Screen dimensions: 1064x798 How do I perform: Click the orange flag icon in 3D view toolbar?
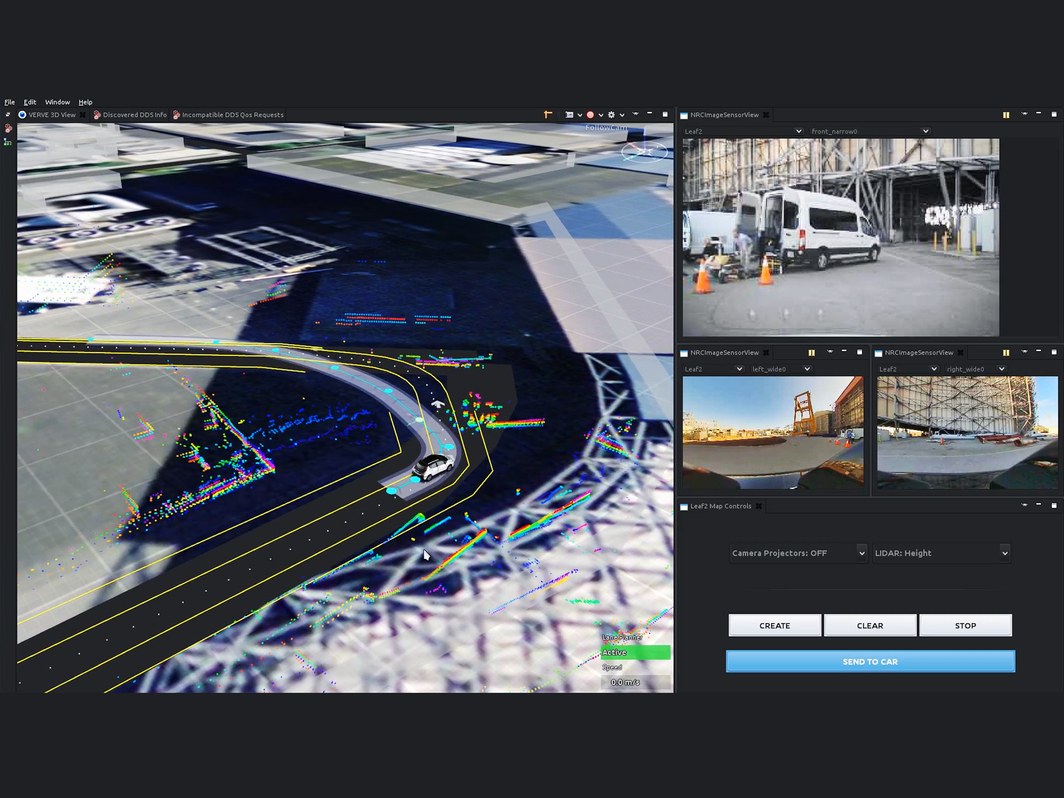548,115
